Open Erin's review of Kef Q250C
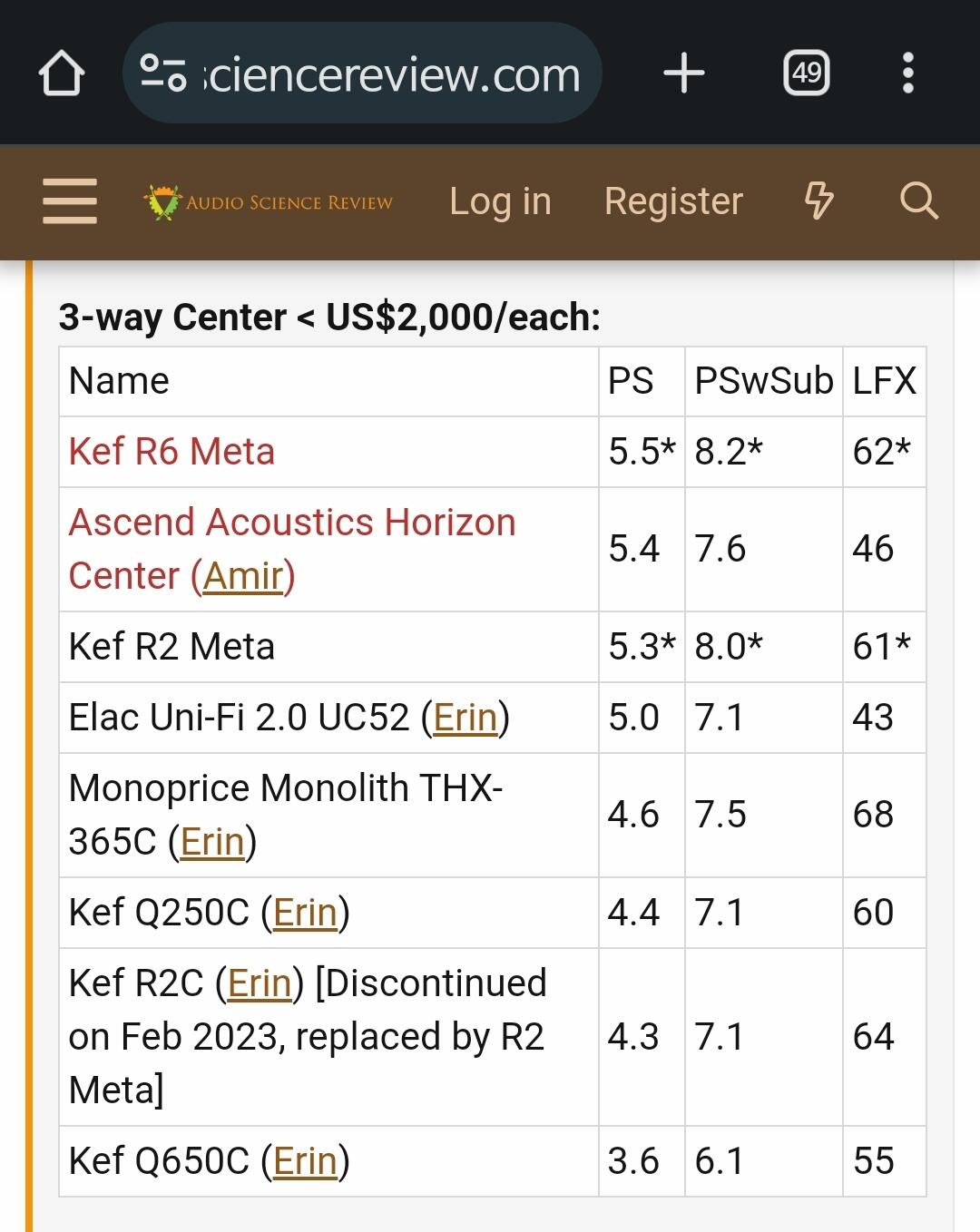This screenshot has width=980, height=1232. pyautogui.click(x=305, y=913)
